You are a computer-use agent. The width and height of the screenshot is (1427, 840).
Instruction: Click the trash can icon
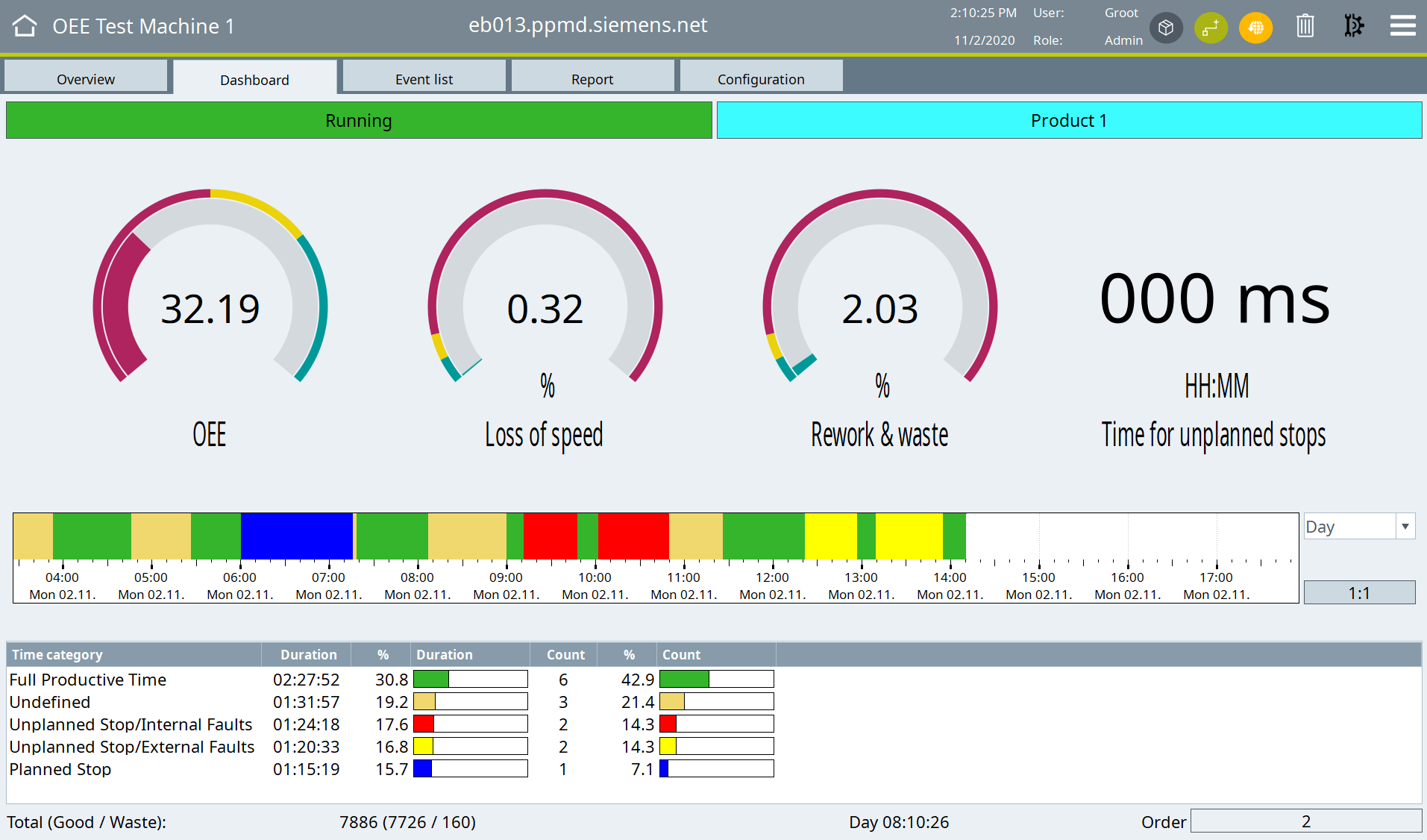(x=1305, y=26)
